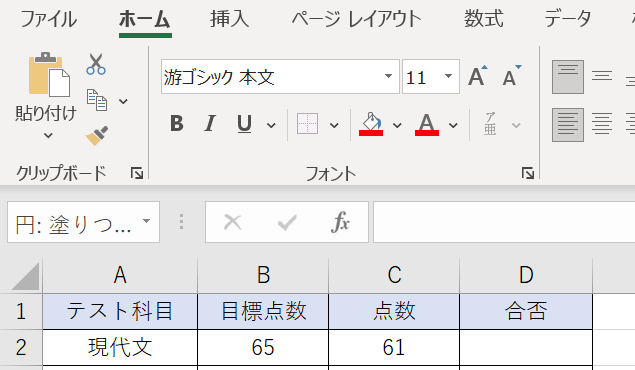The image size is (635, 370).
Task: Click the Cut scissors icon
Action: pyautogui.click(x=96, y=64)
